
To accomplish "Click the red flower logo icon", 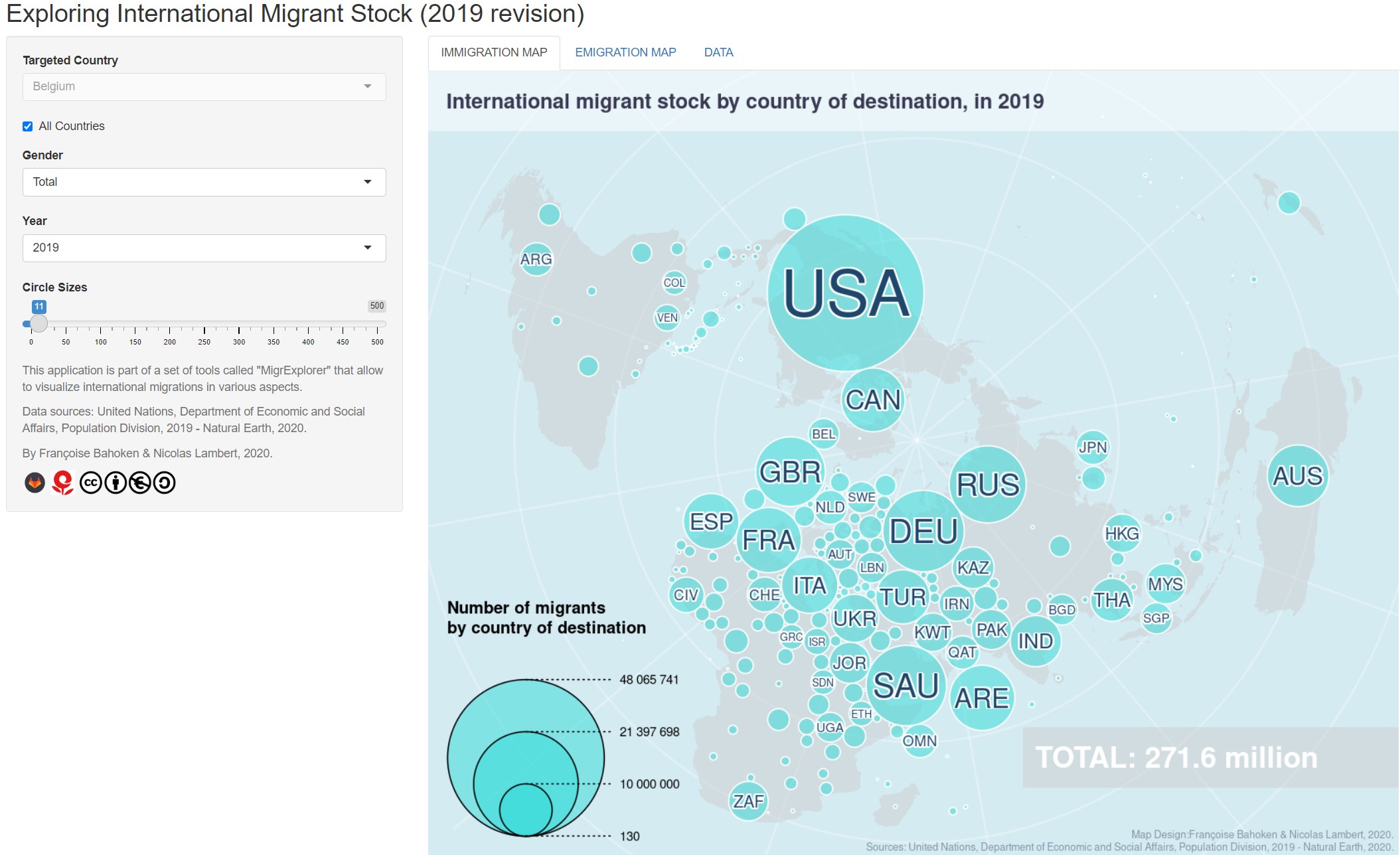I will (62, 483).
